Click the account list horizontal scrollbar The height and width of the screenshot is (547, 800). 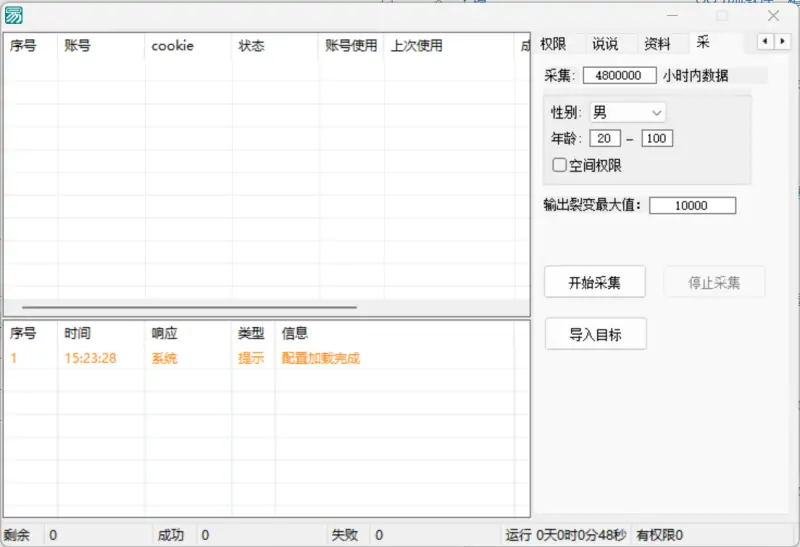[190, 307]
